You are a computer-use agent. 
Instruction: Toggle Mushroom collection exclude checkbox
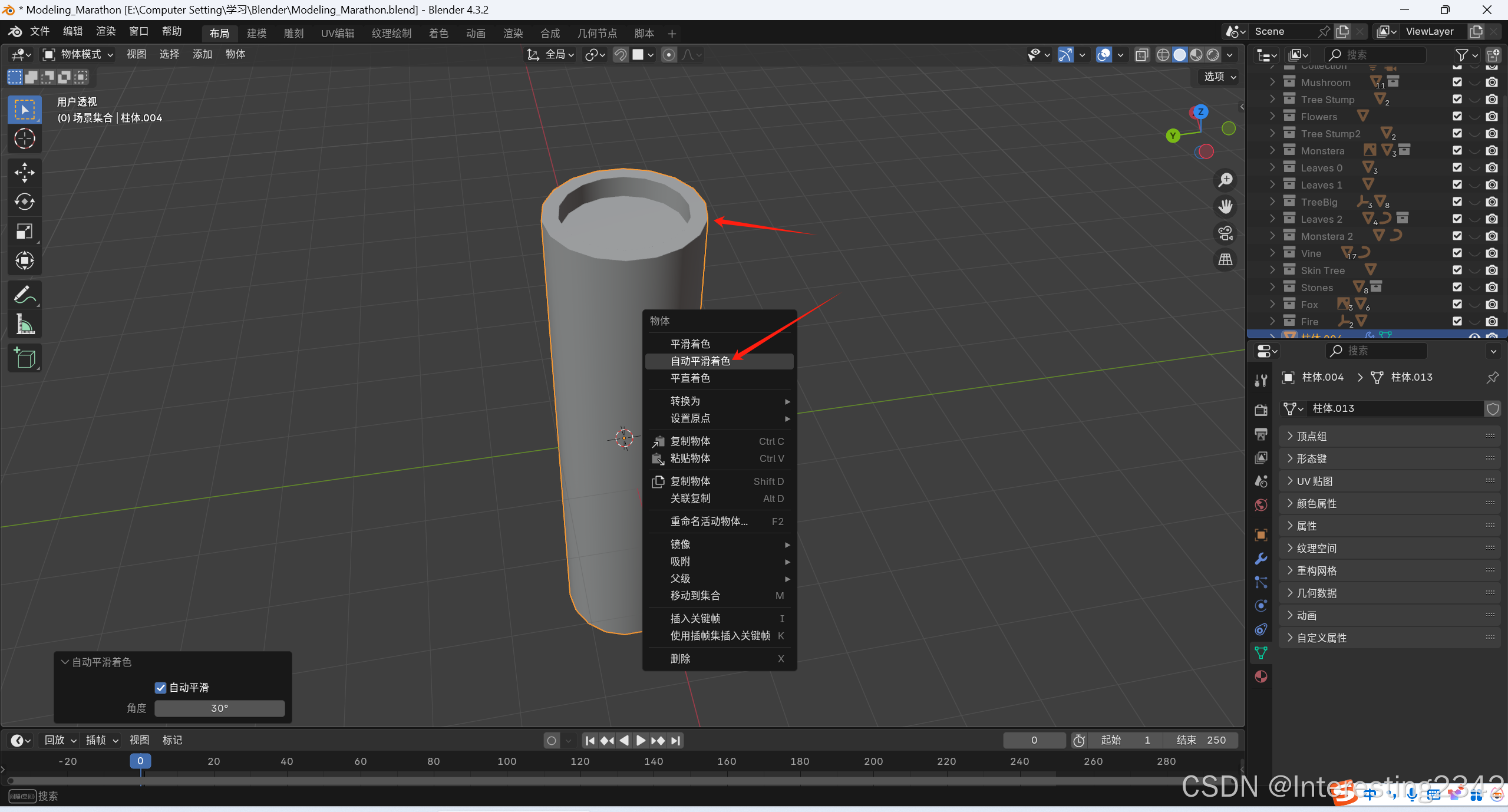(x=1457, y=82)
